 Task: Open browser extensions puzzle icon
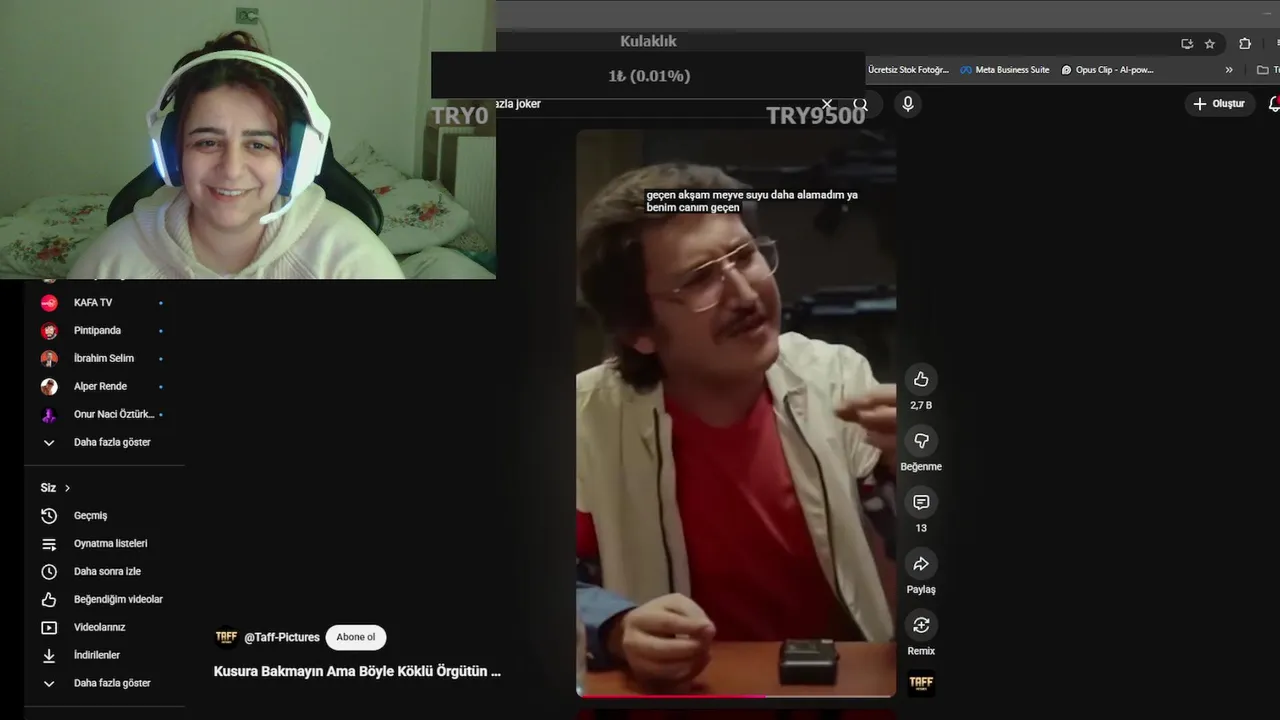tap(1245, 44)
